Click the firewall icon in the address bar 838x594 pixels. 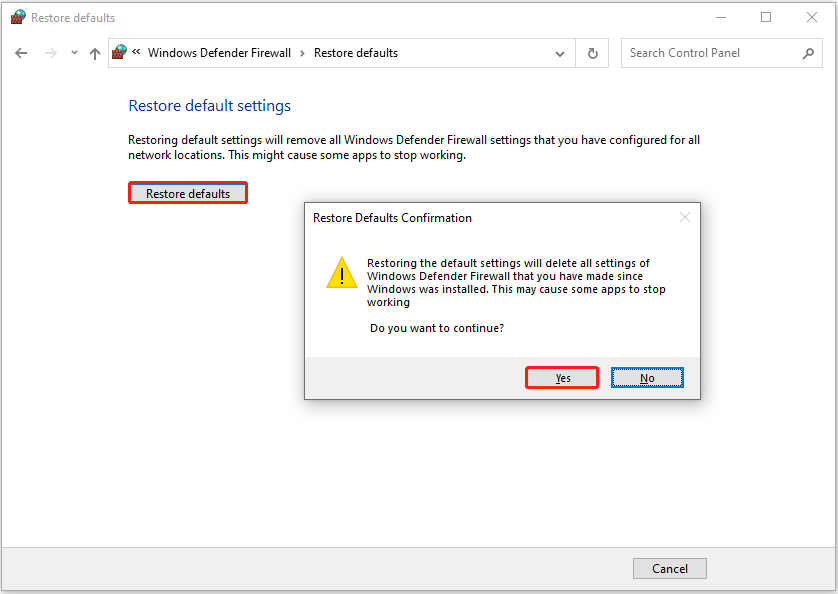[x=119, y=51]
